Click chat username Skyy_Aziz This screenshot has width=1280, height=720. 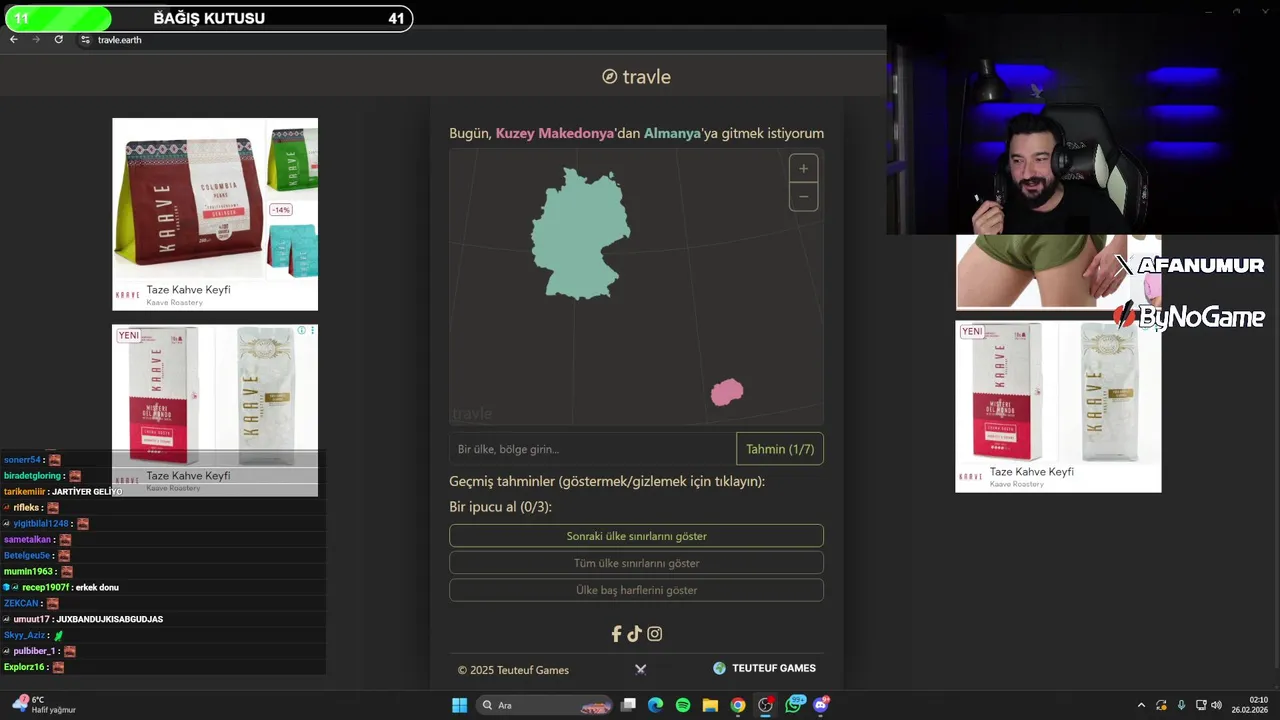(25, 636)
